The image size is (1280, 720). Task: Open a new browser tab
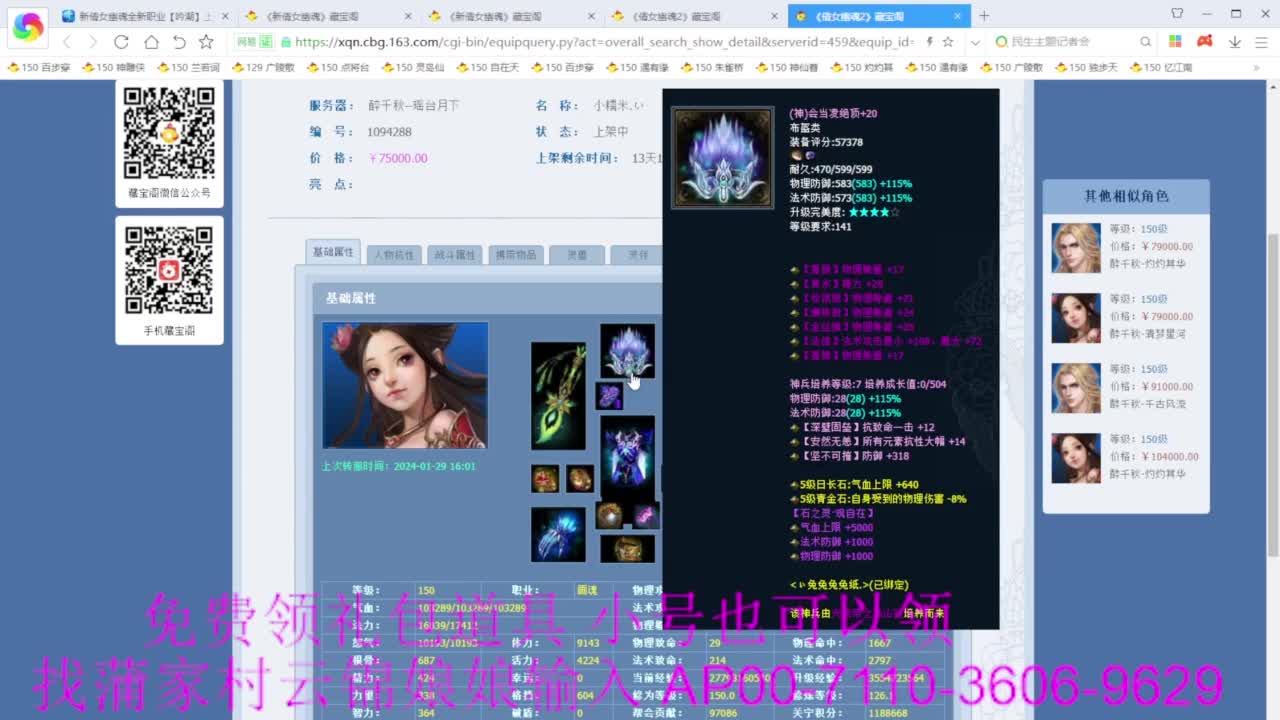[984, 16]
